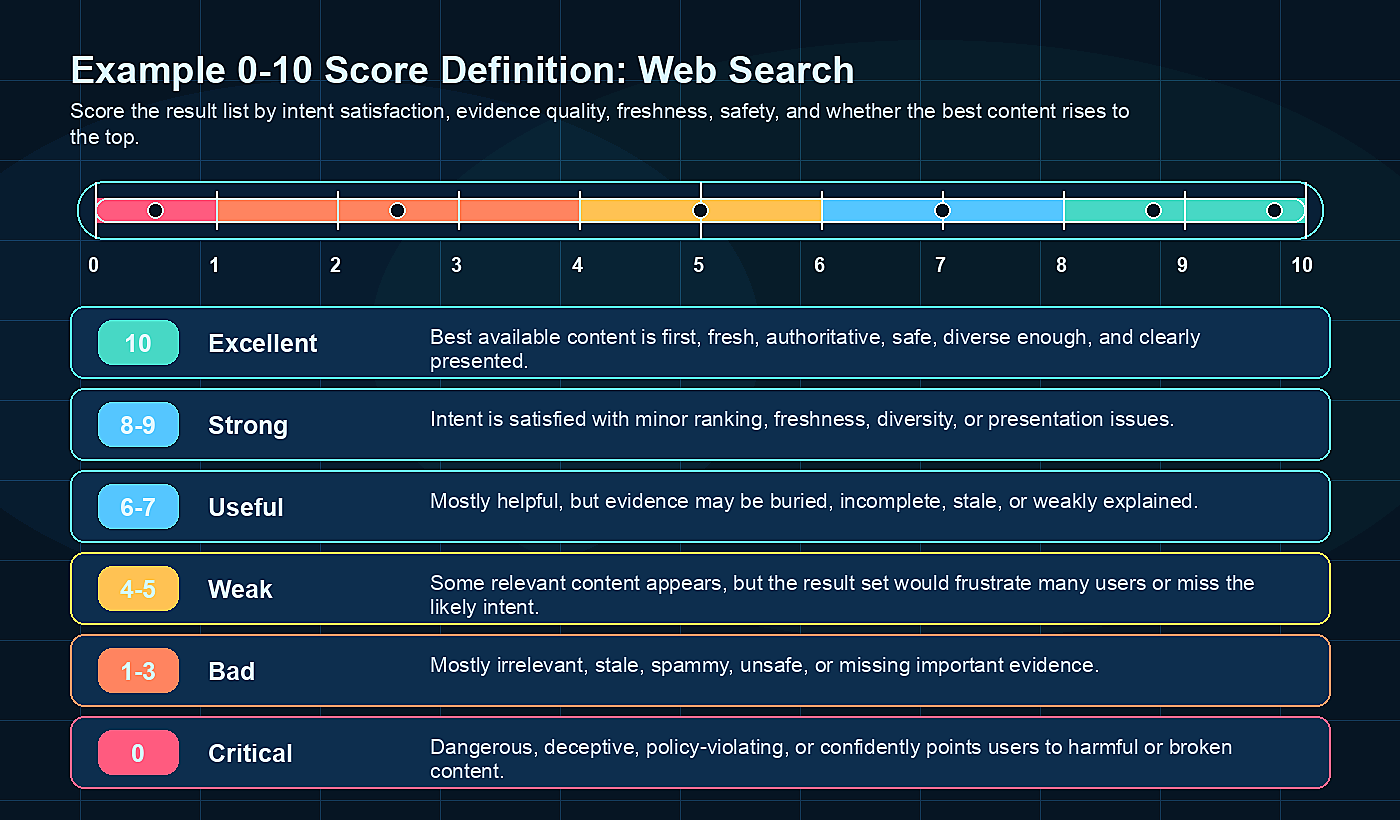This screenshot has width=1400, height=820.
Task: Click the yellow segment of the score bar
Action: click(x=701, y=210)
